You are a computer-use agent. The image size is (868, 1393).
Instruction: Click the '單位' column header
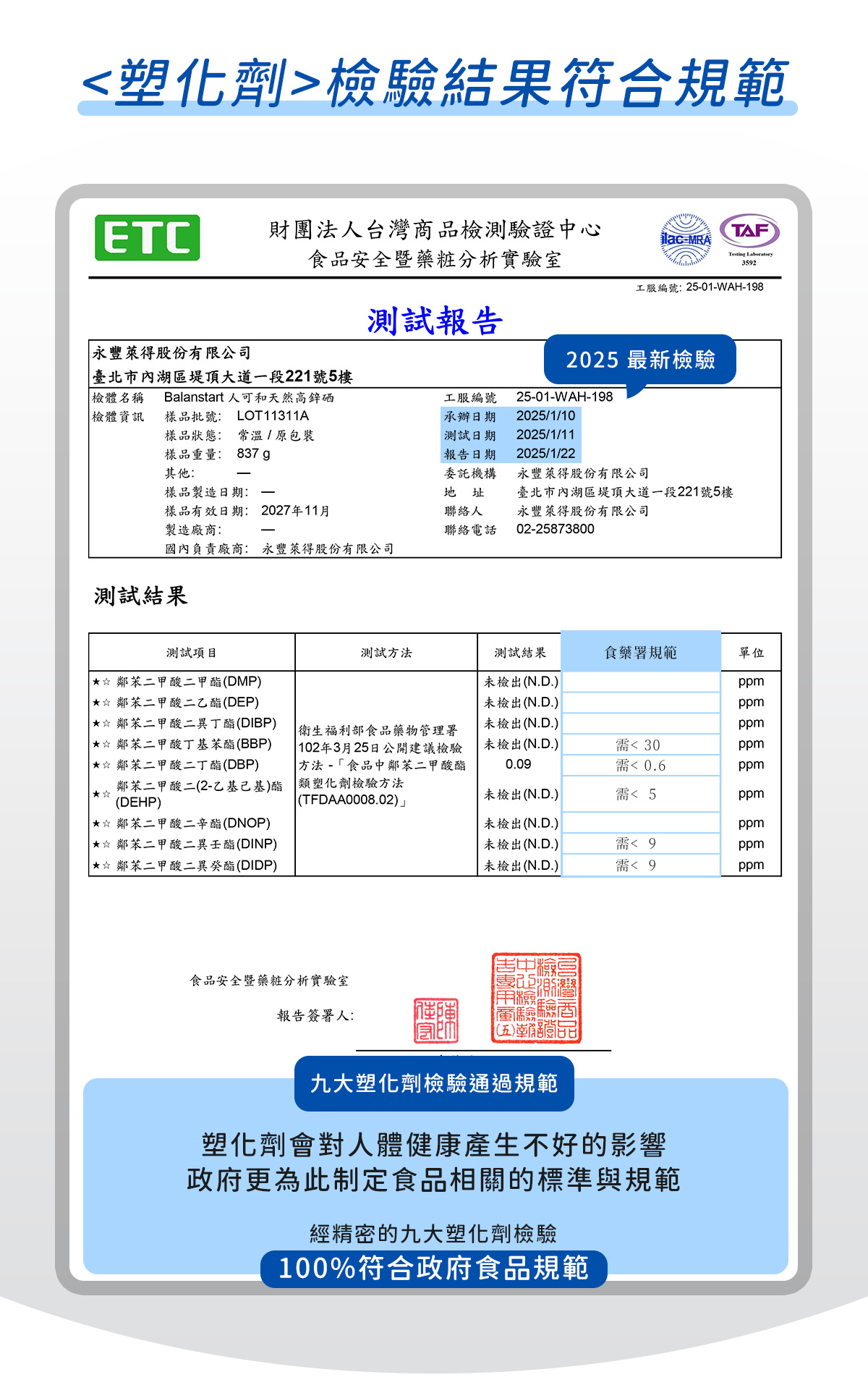pos(752,653)
